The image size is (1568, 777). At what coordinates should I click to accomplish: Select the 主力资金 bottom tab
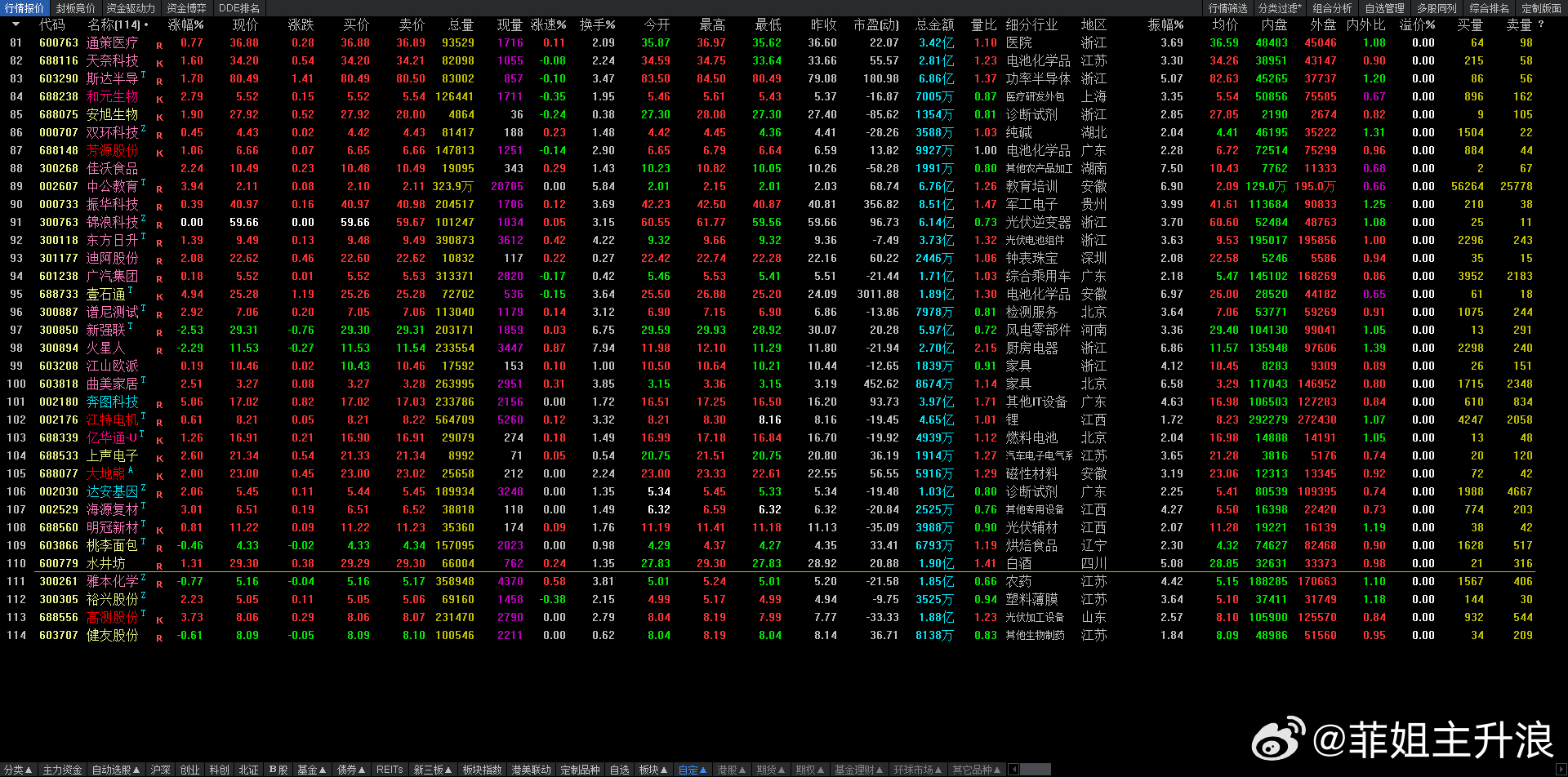63,770
